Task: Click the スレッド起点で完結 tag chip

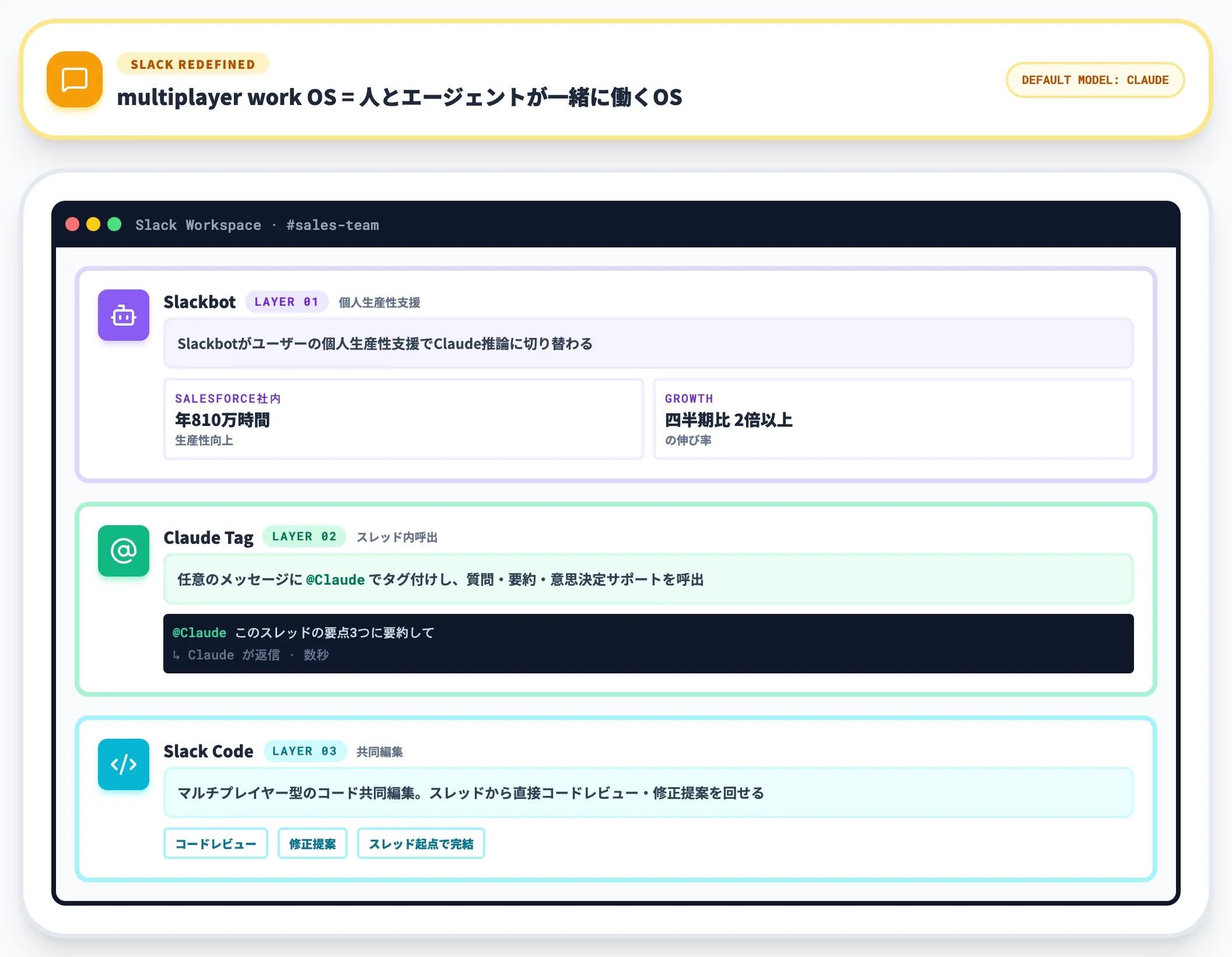Action: [x=421, y=844]
